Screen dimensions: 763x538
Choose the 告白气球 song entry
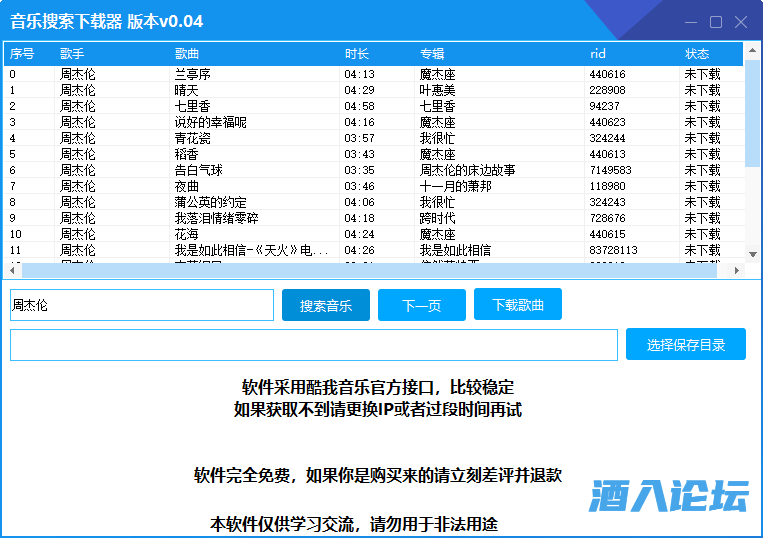(x=198, y=170)
